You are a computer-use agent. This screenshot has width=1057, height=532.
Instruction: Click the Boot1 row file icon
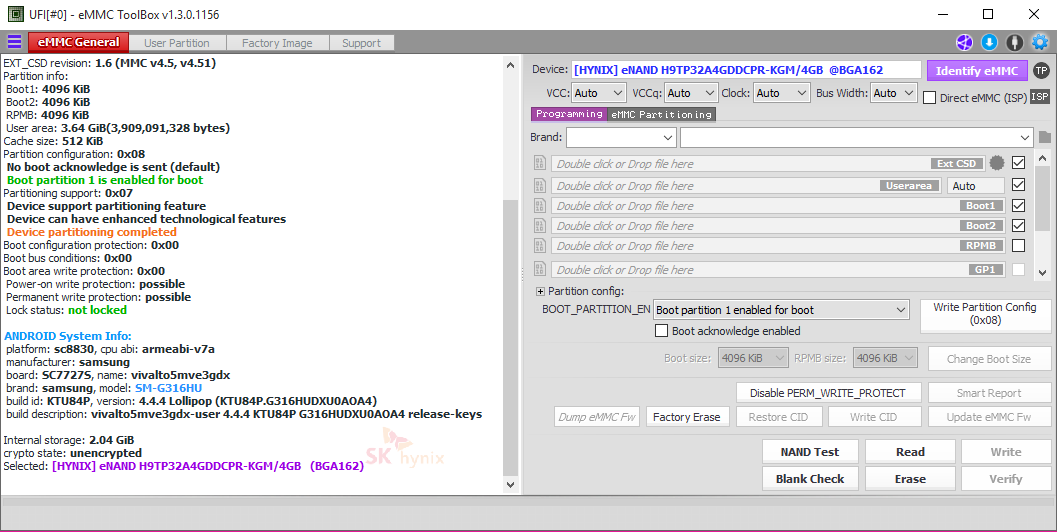pyautogui.click(x=540, y=206)
